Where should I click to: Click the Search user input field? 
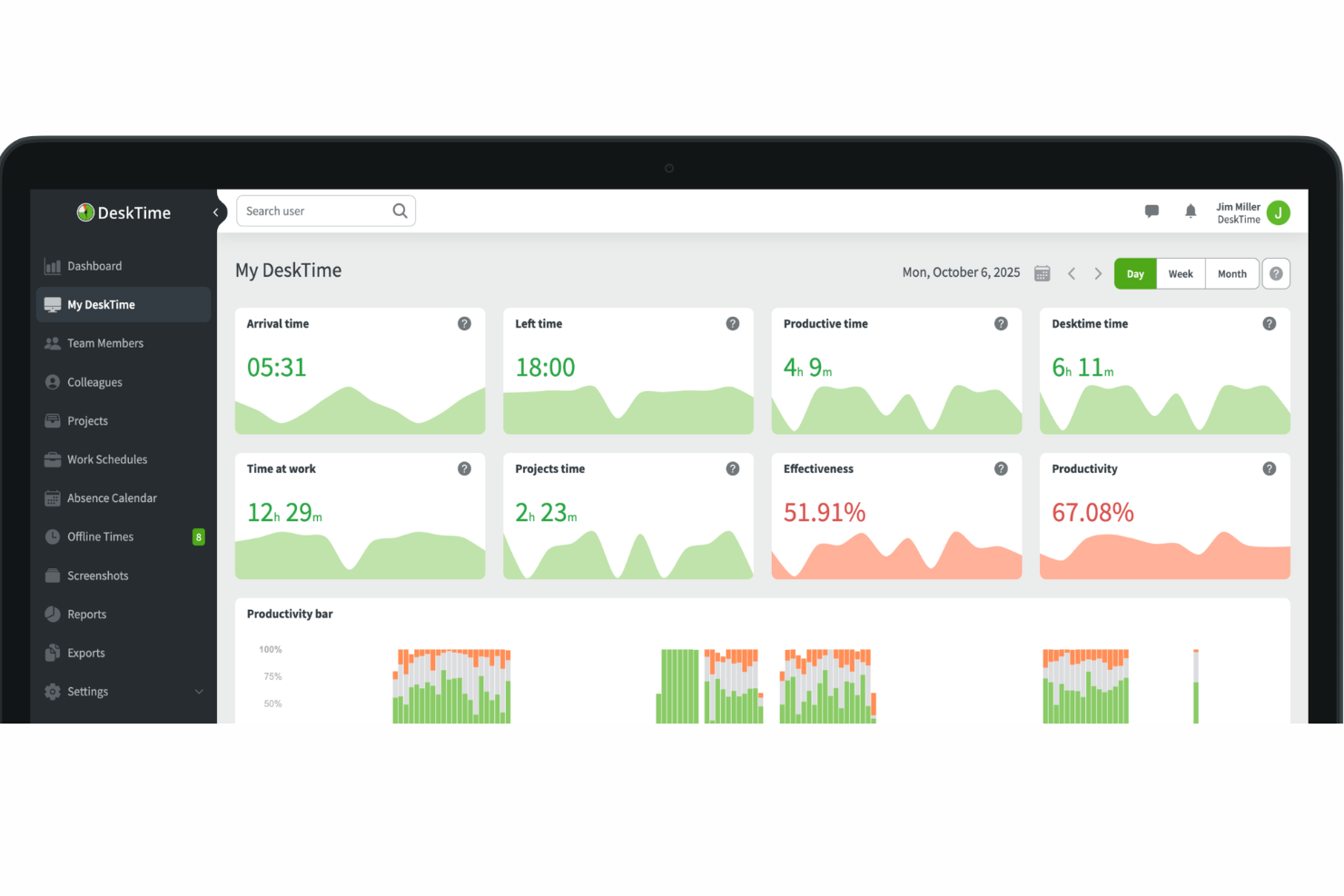click(326, 211)
